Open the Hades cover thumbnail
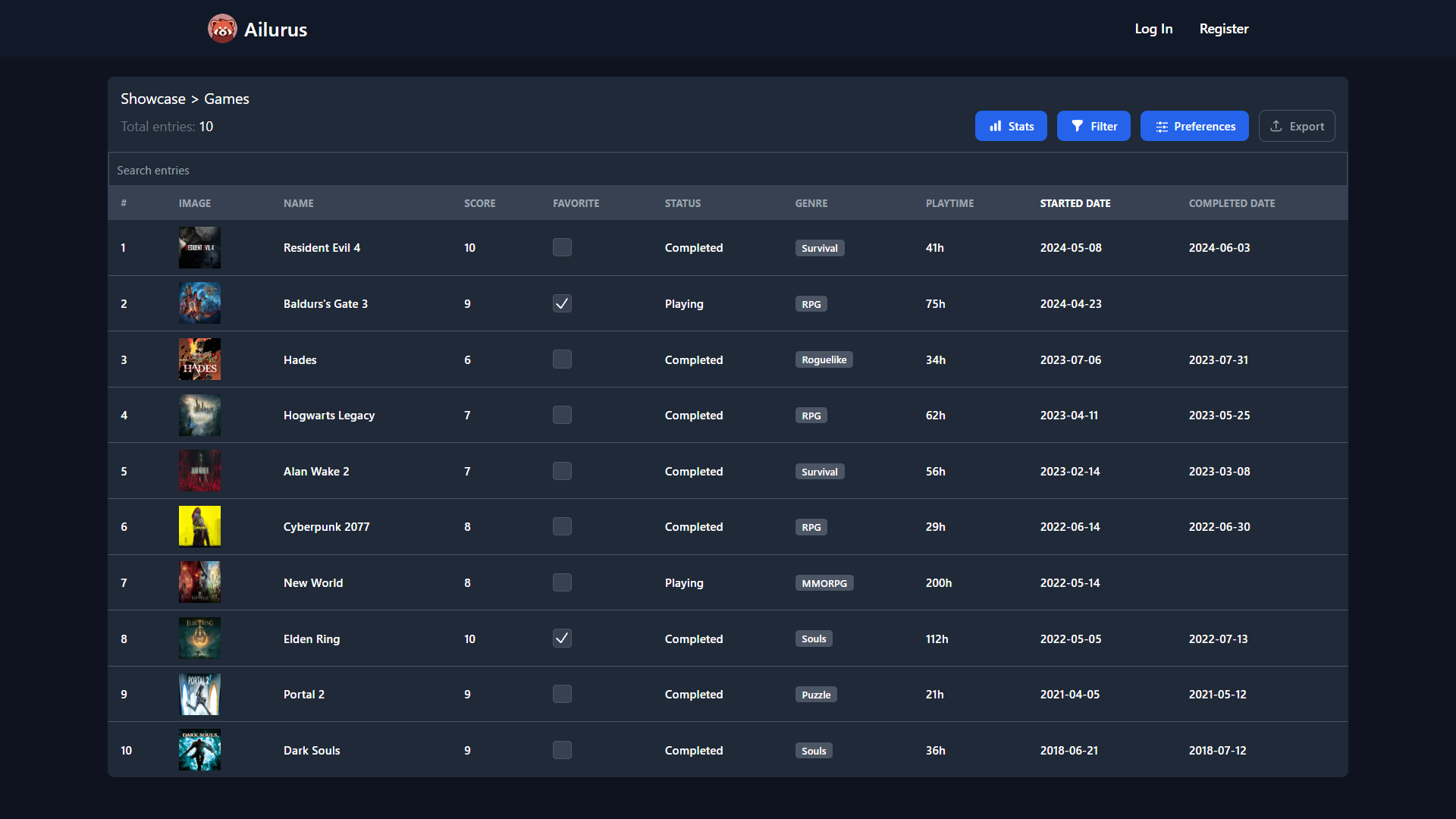The image size is (1456, 819). click(199, 359)
